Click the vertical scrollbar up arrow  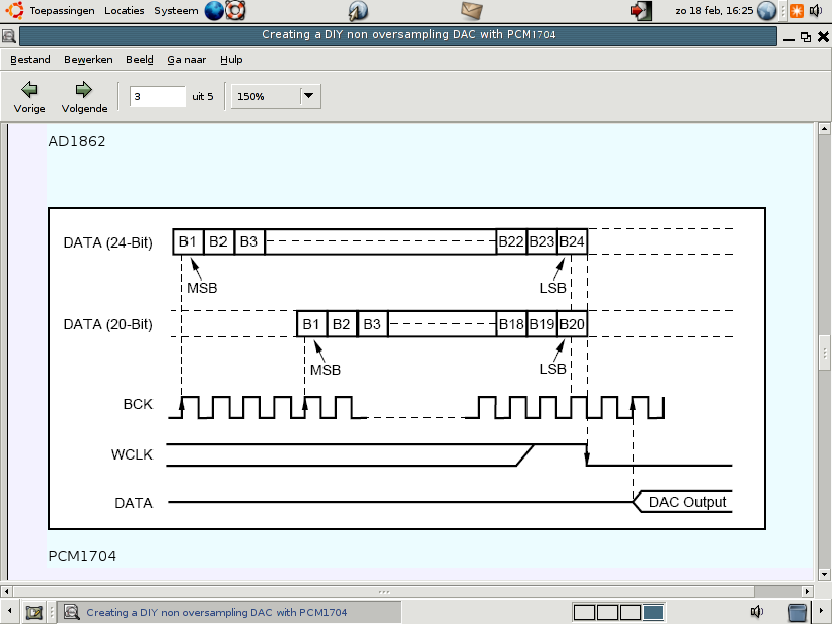click(824, 128)
